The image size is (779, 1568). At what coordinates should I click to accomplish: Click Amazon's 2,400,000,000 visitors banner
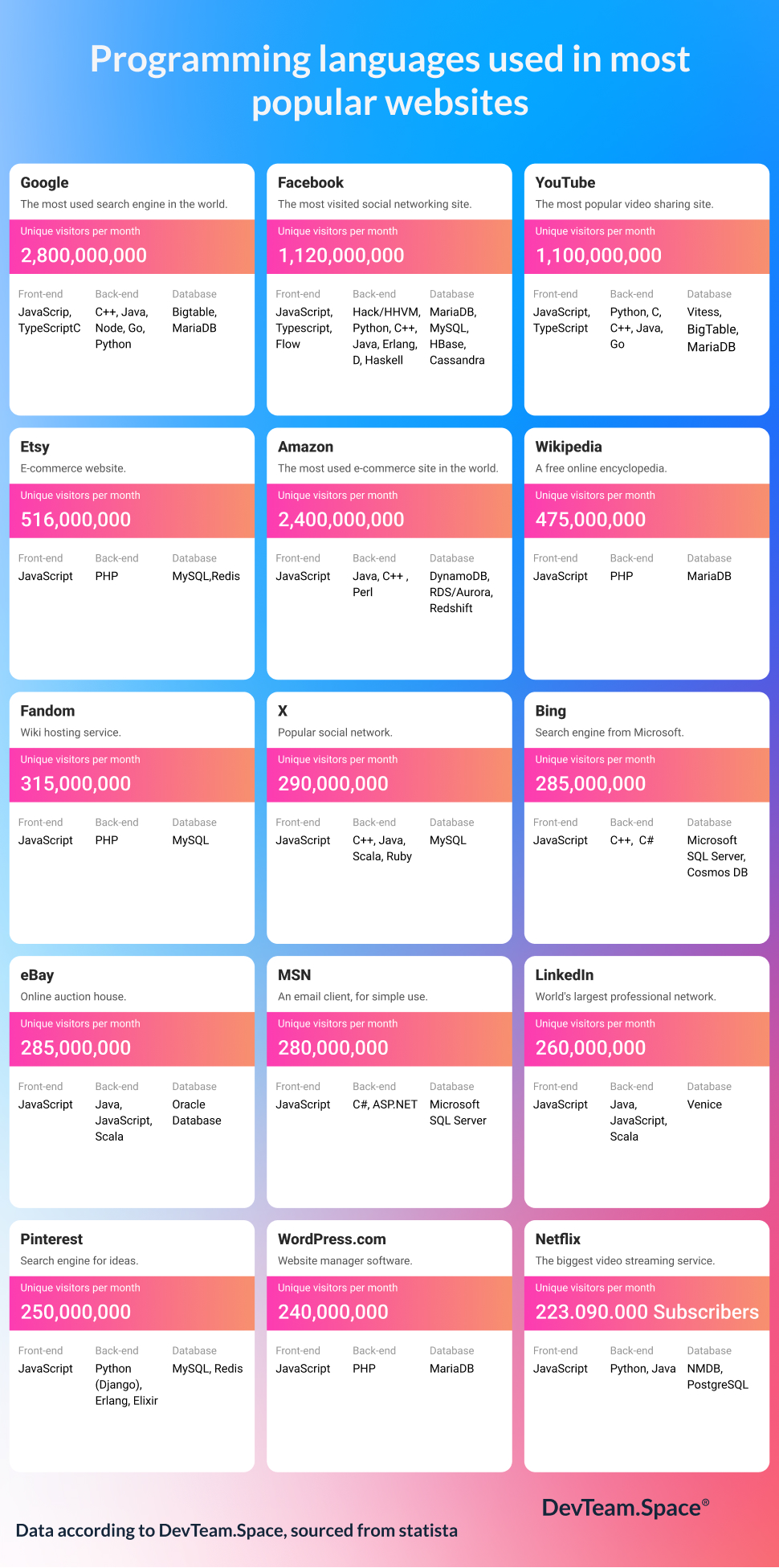[x=389, y=512]
